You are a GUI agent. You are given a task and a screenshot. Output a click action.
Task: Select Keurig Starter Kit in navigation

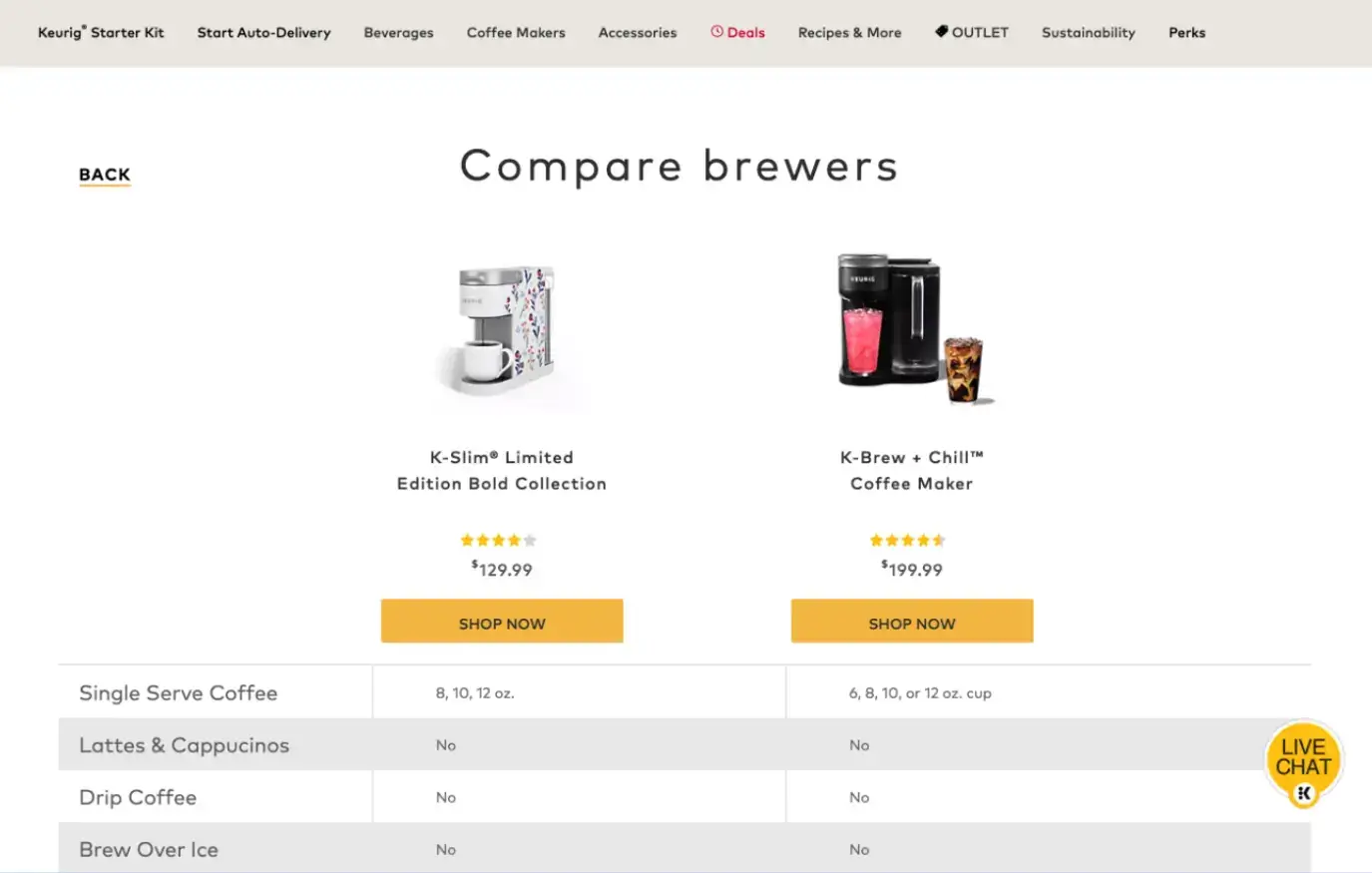(101, 31)
